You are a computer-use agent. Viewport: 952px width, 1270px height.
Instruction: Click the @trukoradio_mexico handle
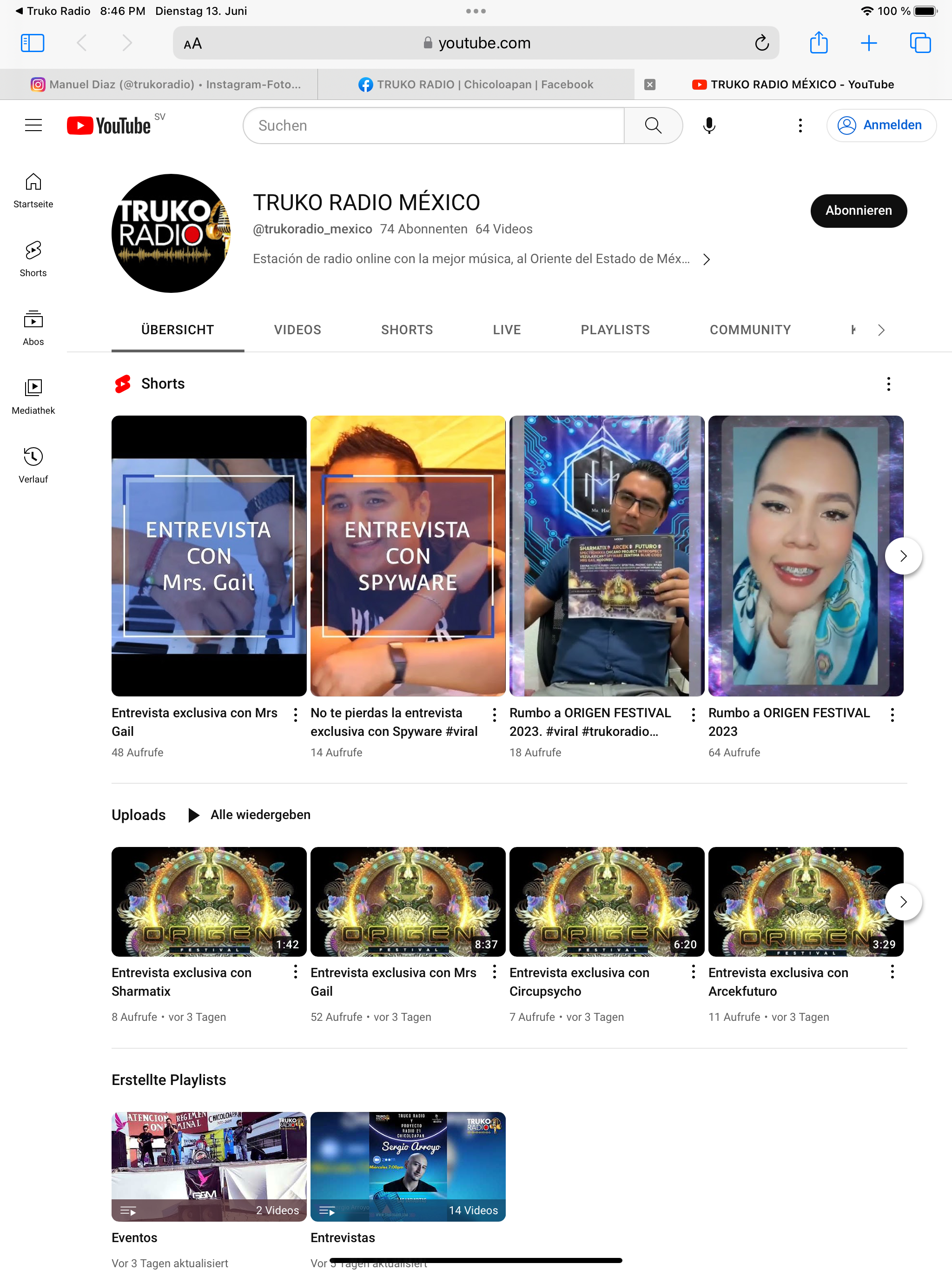pyautogui.click(x=312, y=229)
